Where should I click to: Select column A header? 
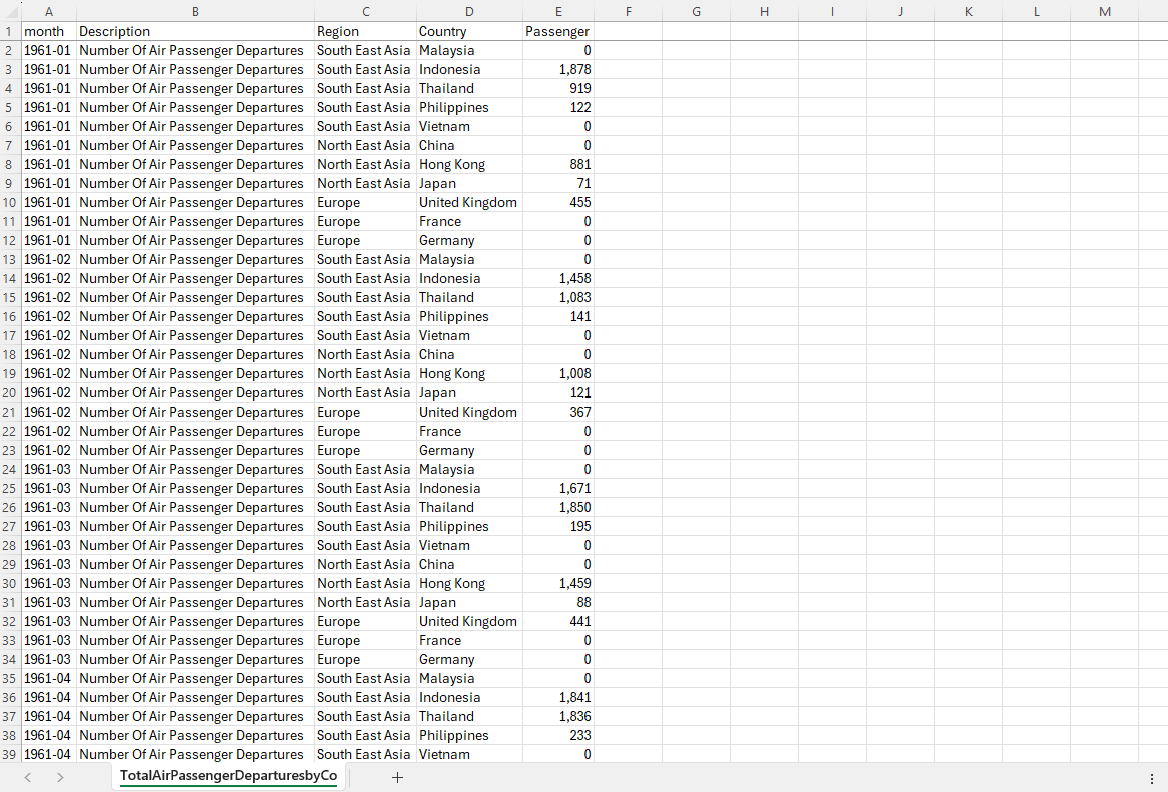[49, 11]
